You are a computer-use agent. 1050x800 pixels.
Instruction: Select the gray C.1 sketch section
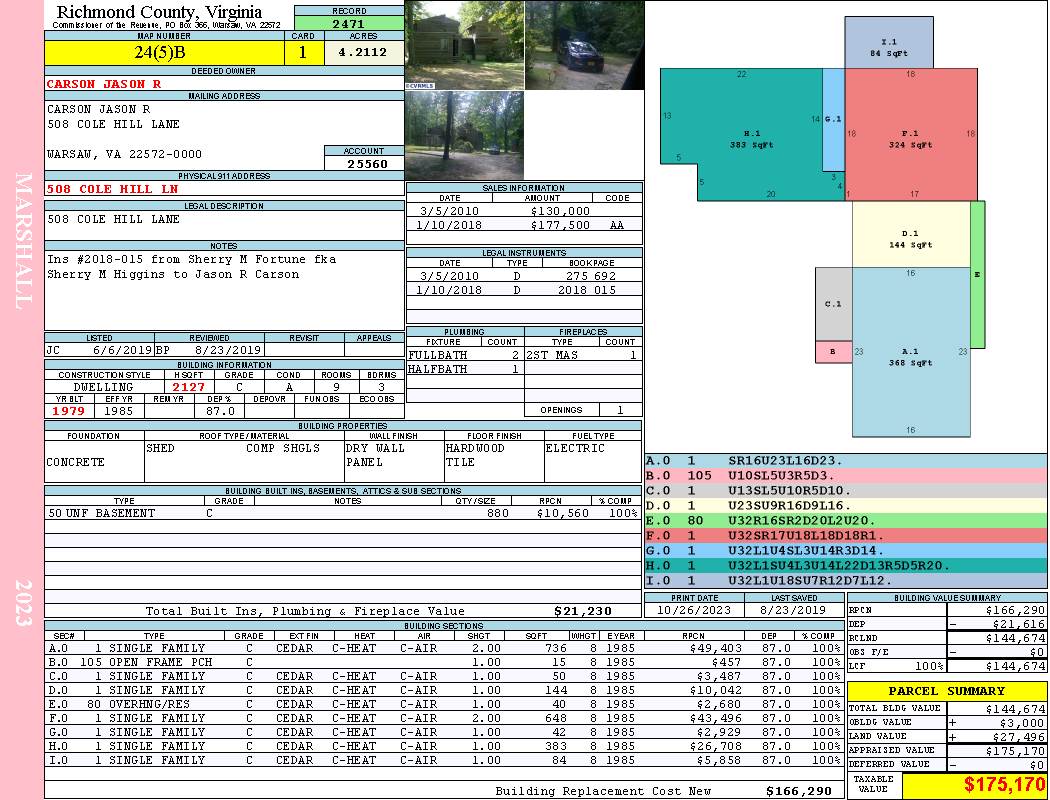click(833, 305)
